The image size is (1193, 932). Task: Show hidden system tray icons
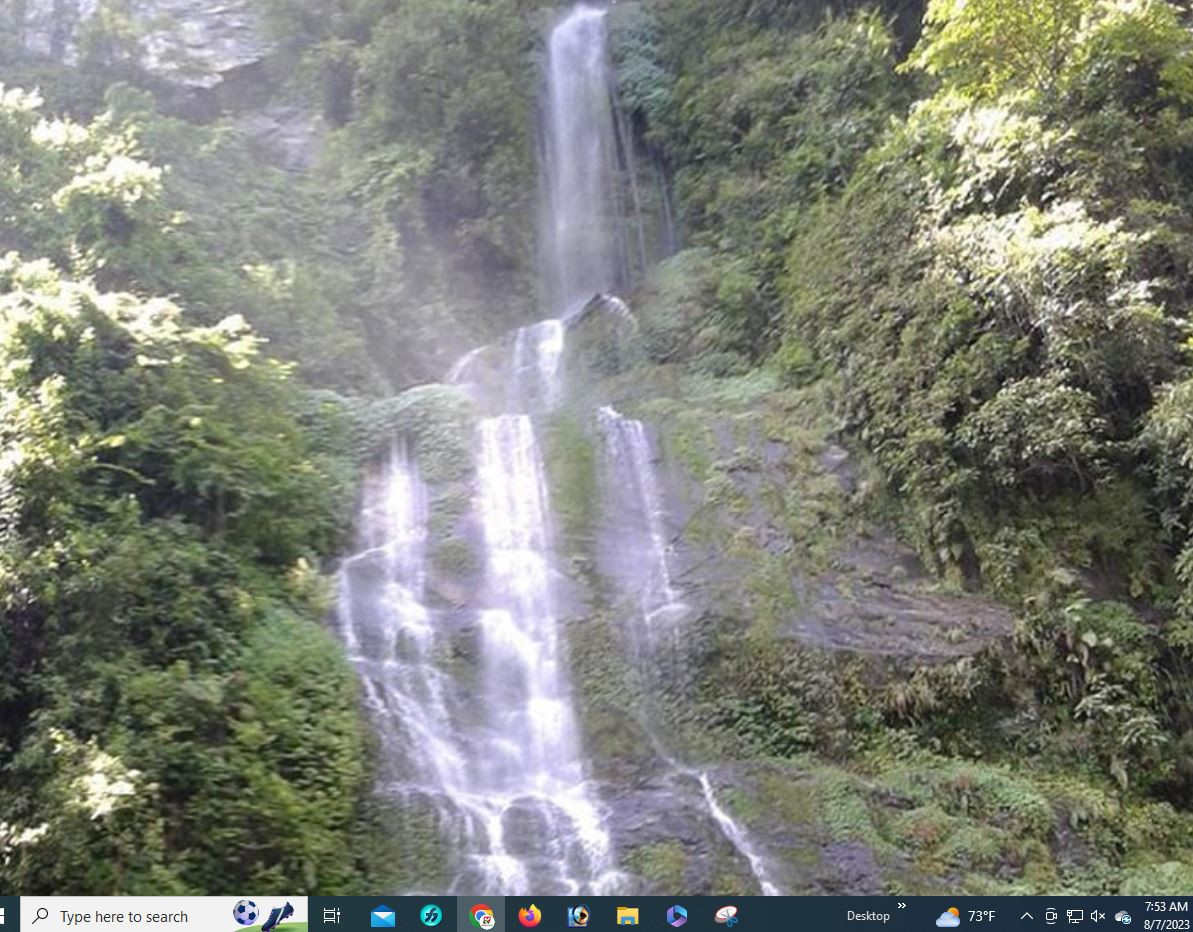tap(1026, 916)
